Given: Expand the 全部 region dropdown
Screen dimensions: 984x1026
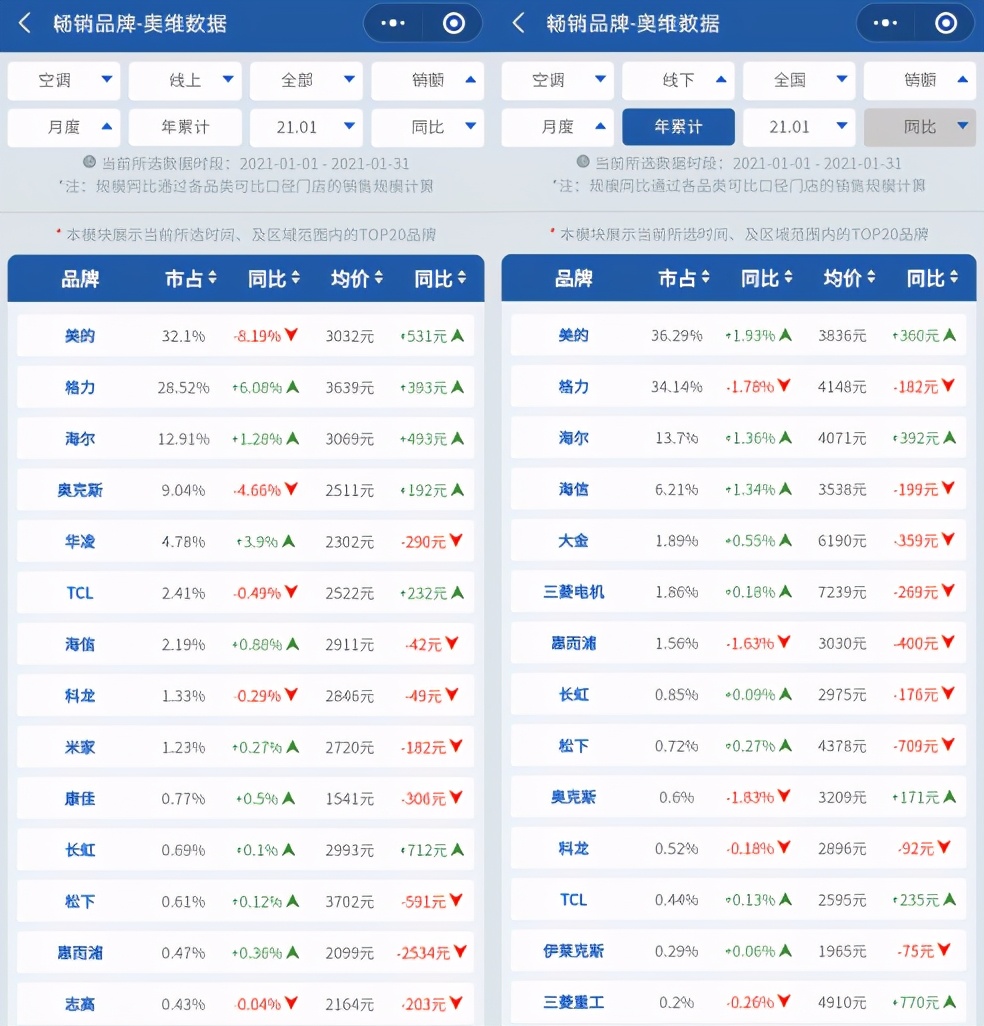Looking at the screenshot, I should (305, 80).
